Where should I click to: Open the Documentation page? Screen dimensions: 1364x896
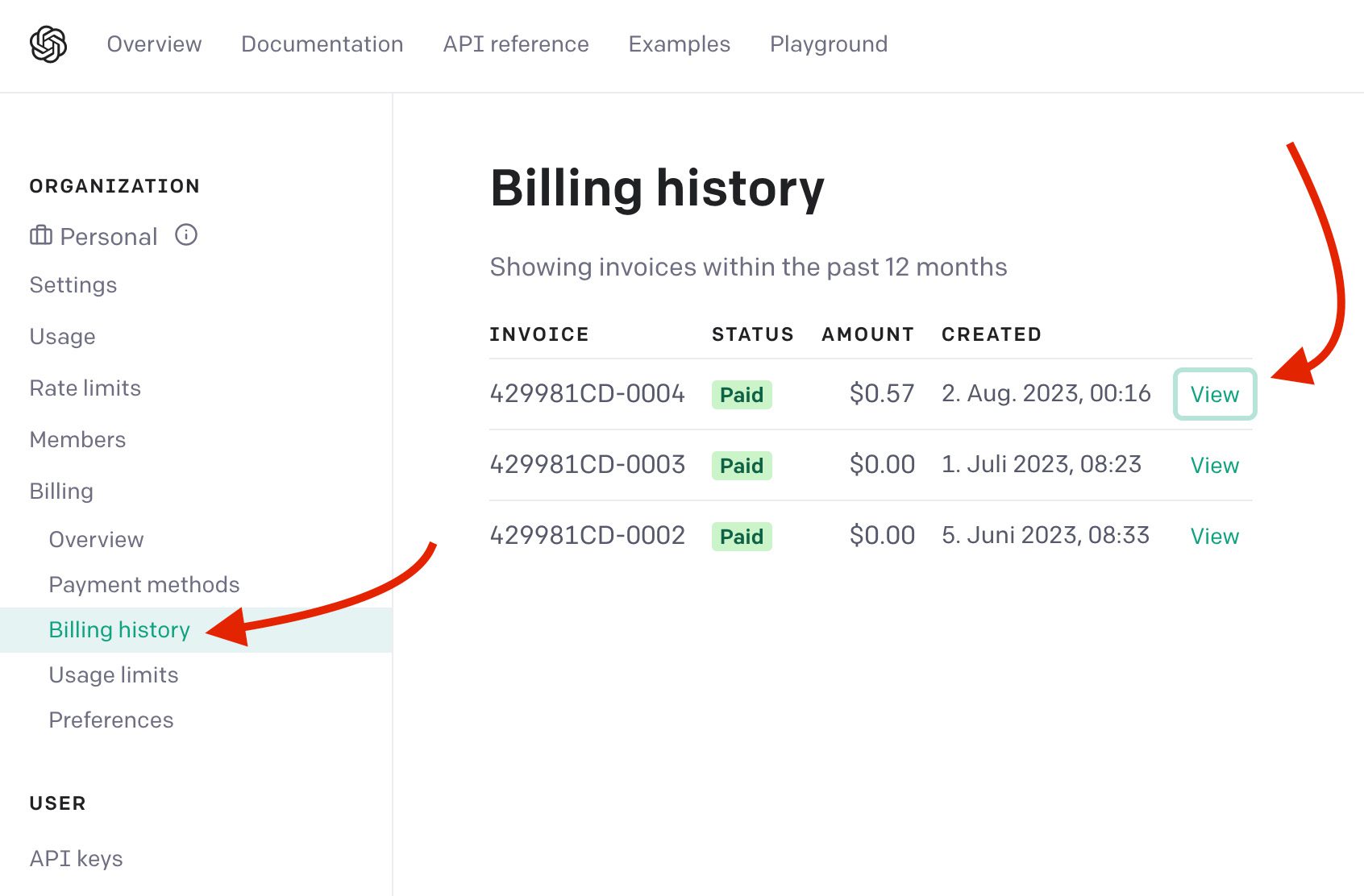[322, 44]
